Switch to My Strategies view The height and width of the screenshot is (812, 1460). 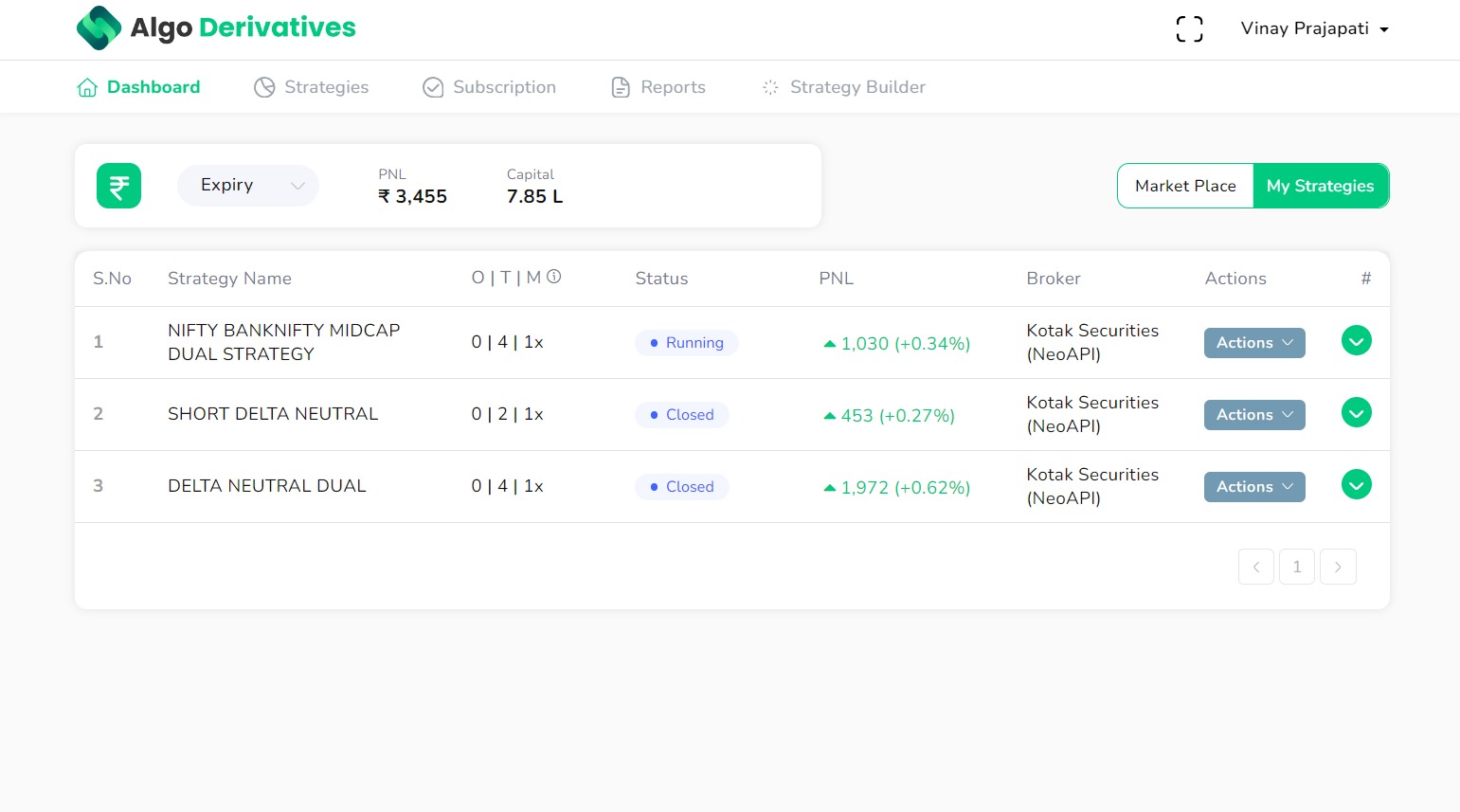click(x=1320, y=186)
